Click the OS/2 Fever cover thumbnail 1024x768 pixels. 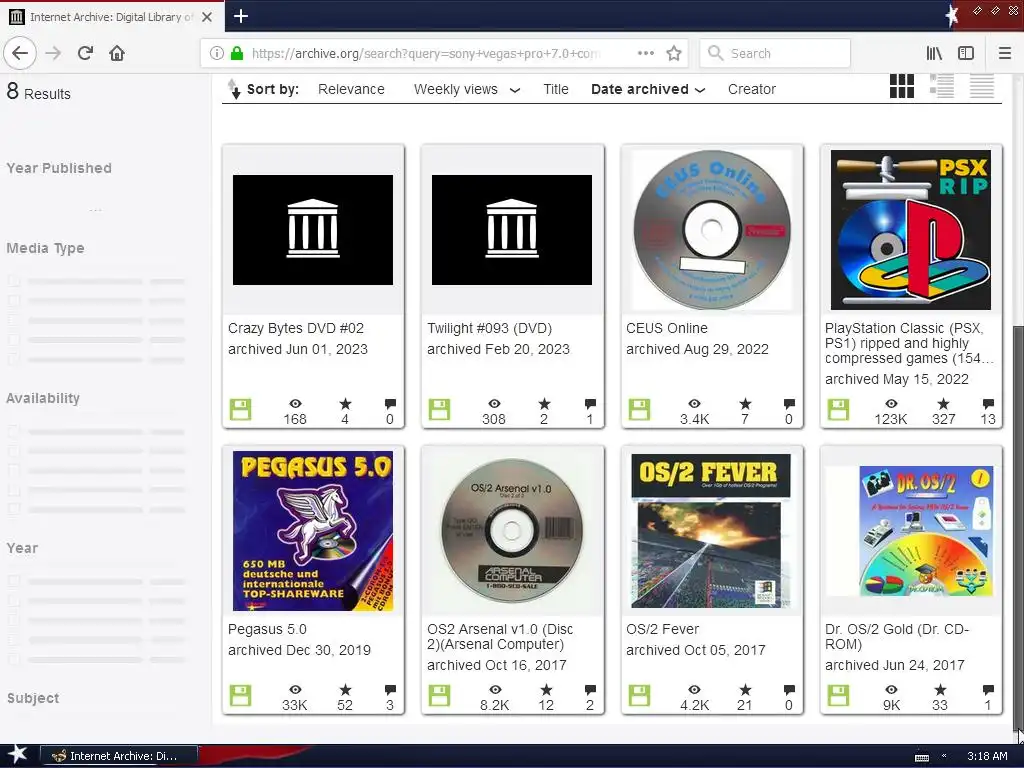tap(711, 531)
